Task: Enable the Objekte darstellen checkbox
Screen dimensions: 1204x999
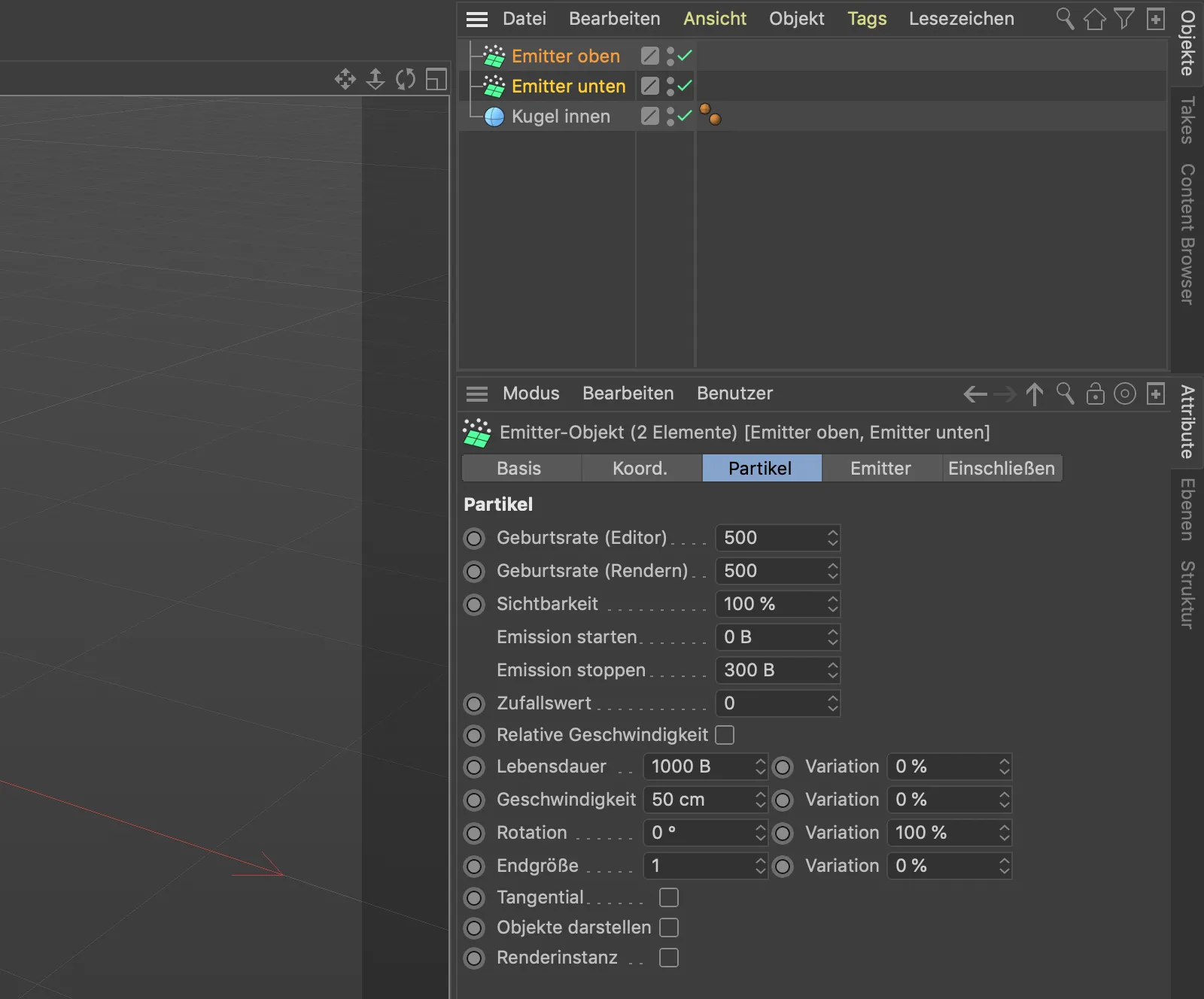Action: tap(669, 928)
